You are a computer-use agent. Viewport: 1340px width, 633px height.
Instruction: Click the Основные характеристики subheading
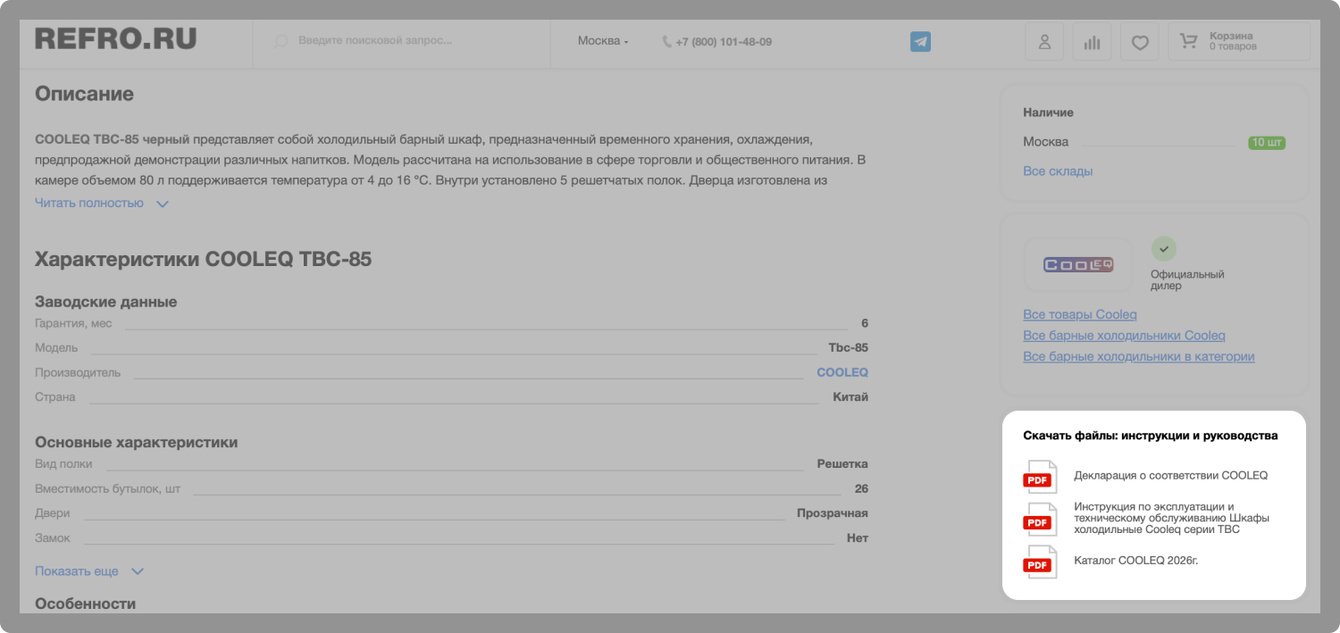(x=136, y=442)
